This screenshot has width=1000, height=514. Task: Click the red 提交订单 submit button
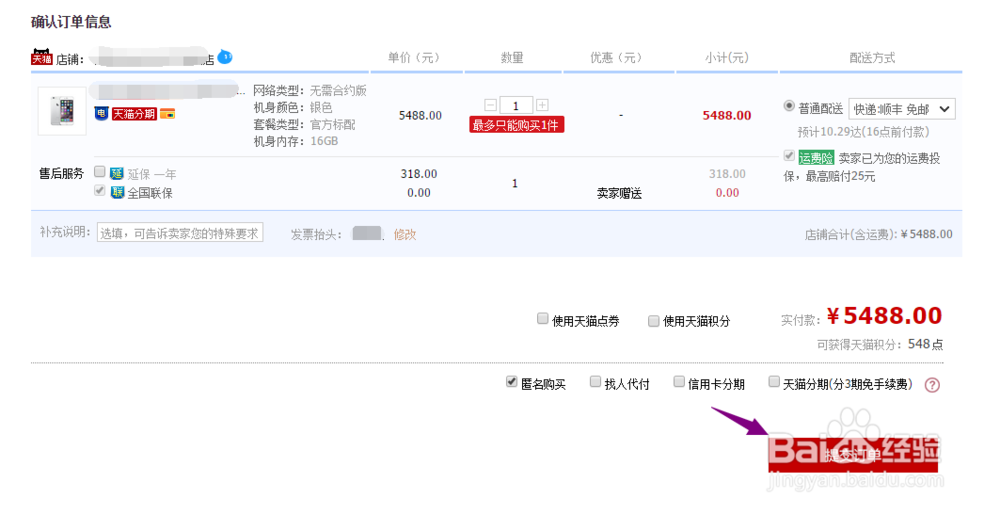[853, 453]
